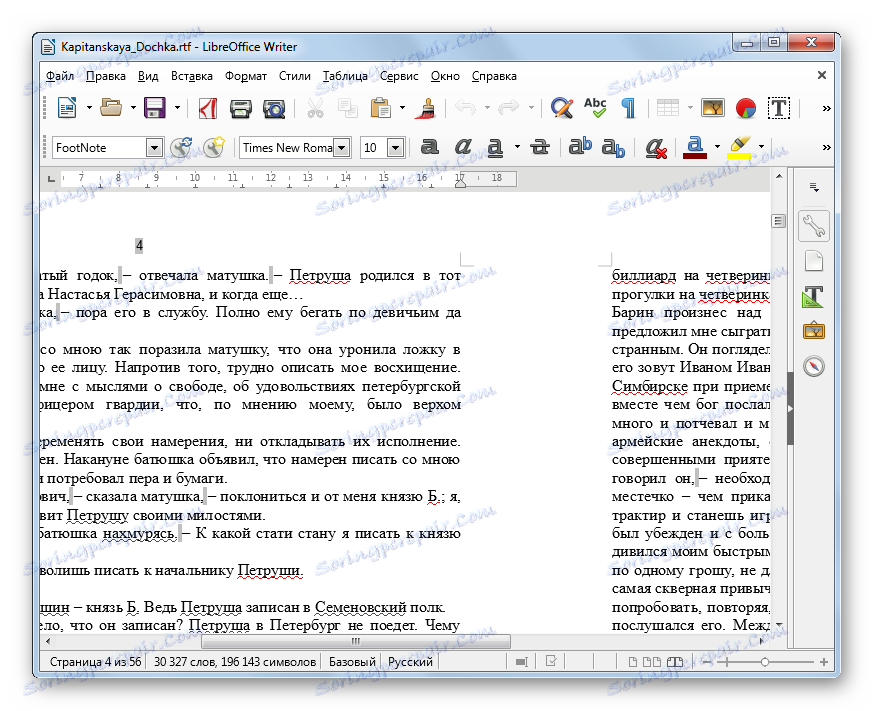Open the Find & Replace tool
The image size is (874, 711).
pos(562,108)
